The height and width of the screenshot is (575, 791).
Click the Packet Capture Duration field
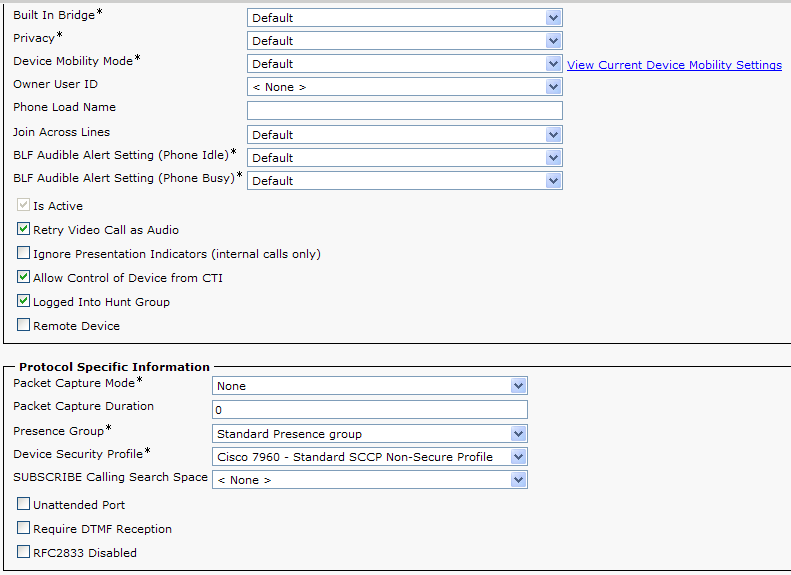click(369, 410)
